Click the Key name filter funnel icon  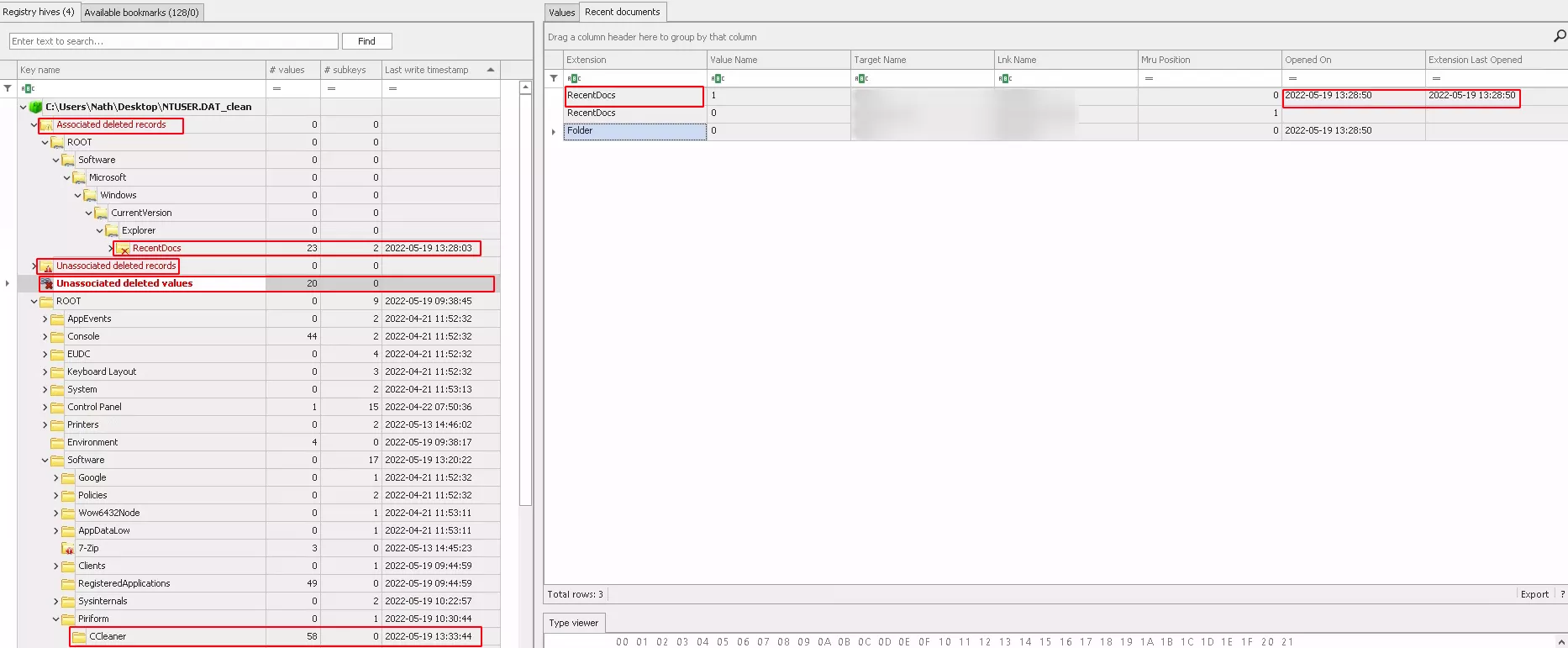[x=8, y=88]
